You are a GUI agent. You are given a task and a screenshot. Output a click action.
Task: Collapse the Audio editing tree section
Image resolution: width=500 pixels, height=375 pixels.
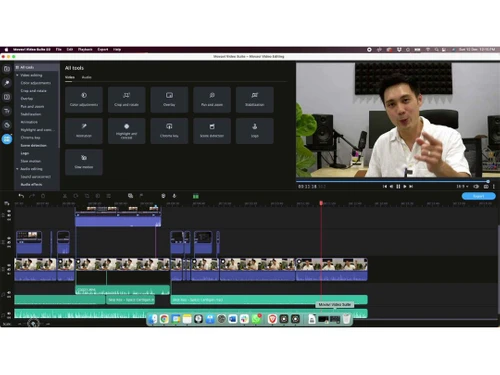coord(17,169)
